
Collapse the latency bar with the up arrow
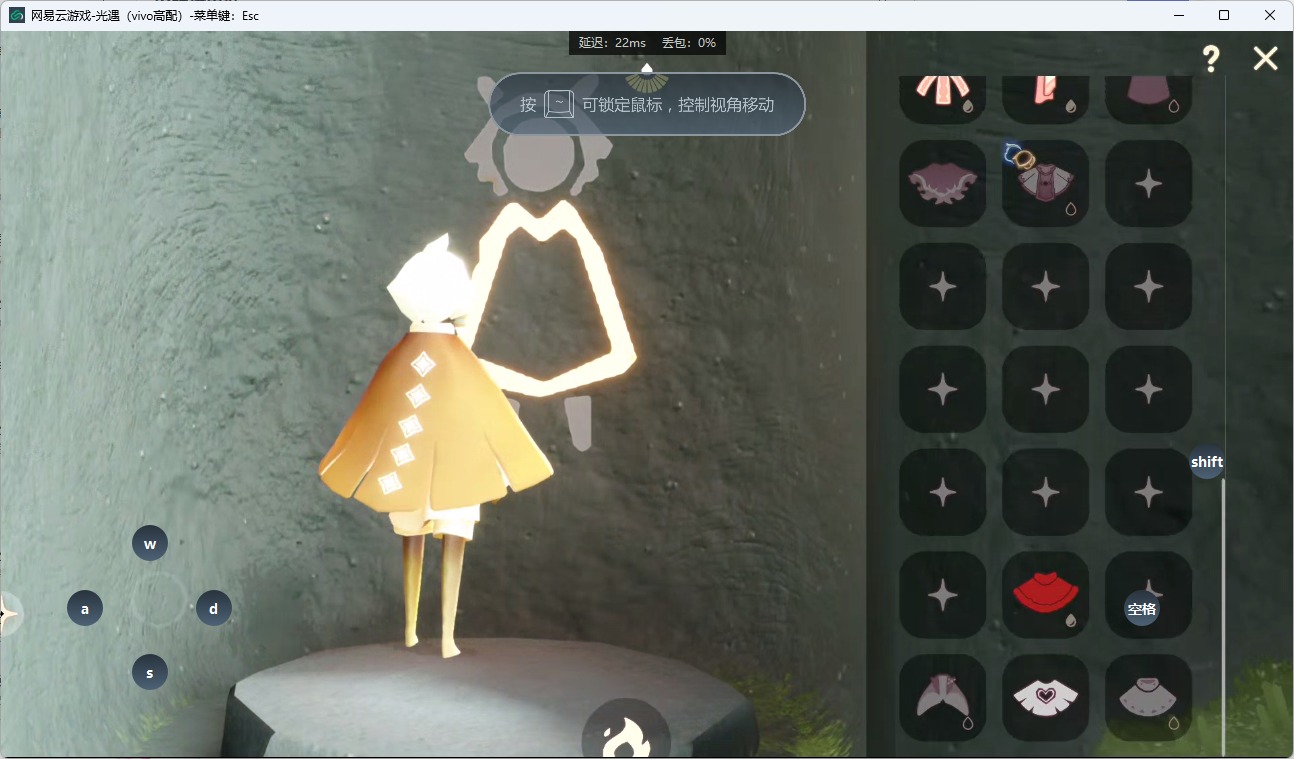pyautogui.click(x=647, y=68)
